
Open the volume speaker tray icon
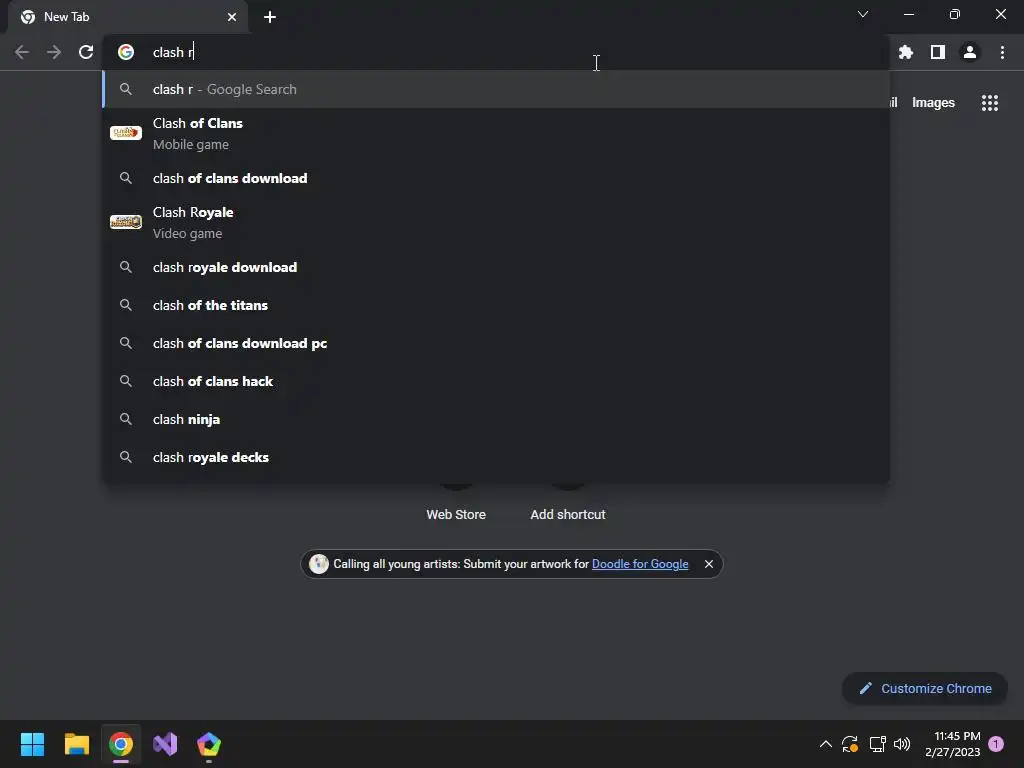click(x=902, y=744)
